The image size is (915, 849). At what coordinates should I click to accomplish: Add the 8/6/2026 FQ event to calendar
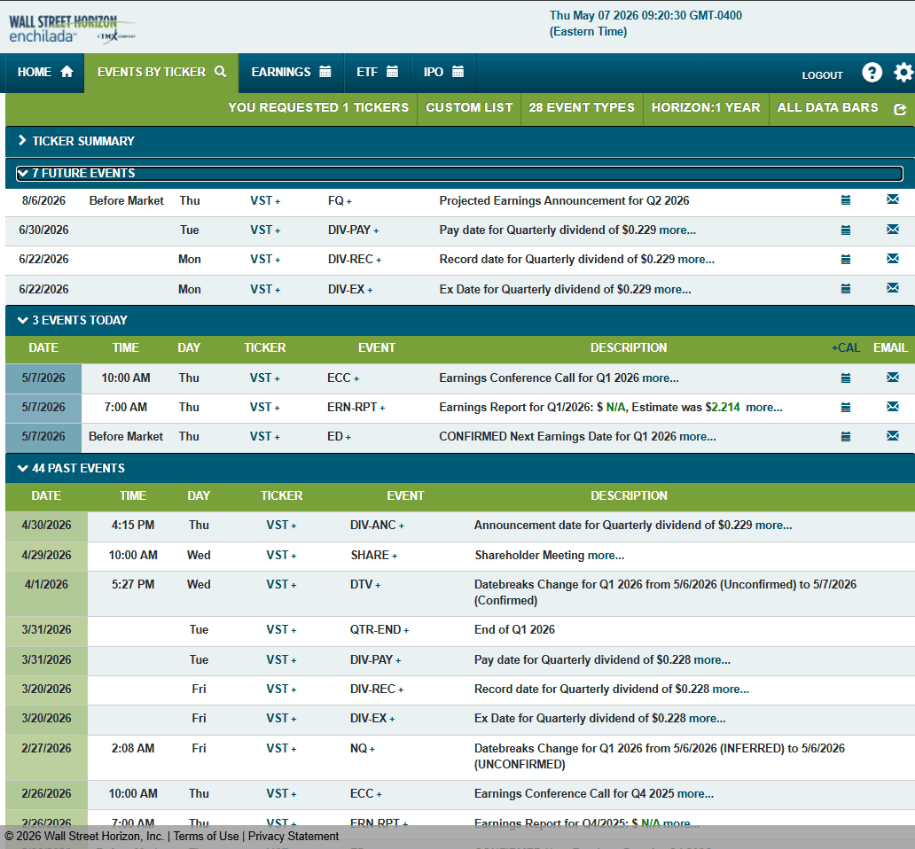click(x=845, y=200)
